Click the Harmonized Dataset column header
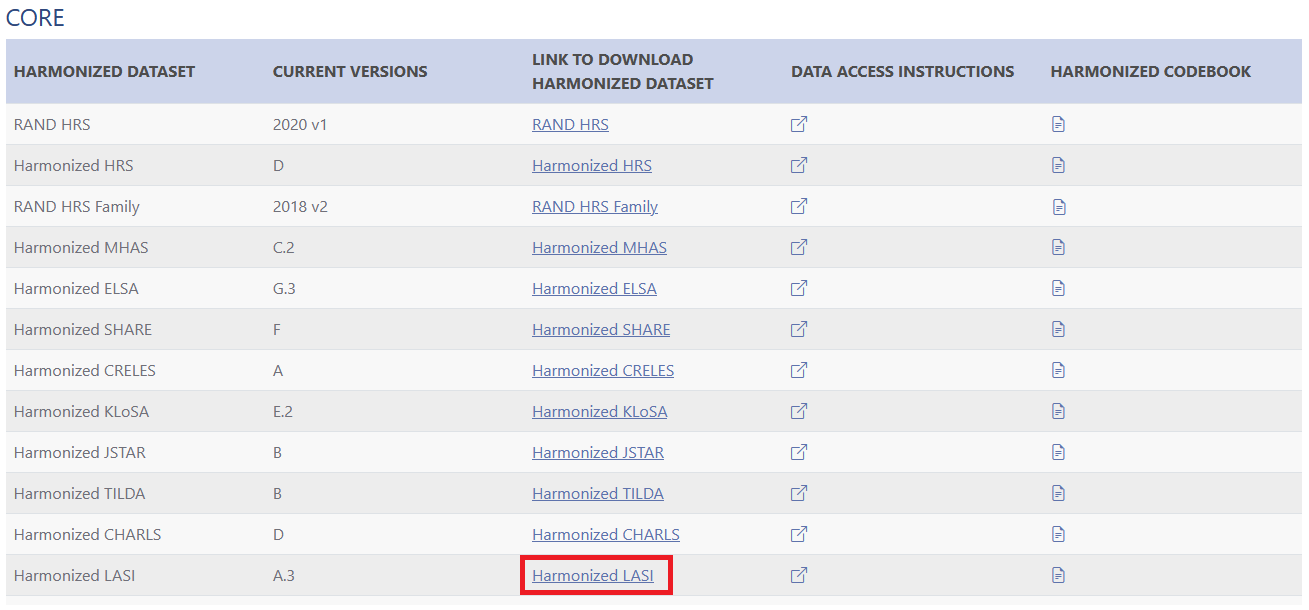The image size is (1309, 610). [104, 72]
